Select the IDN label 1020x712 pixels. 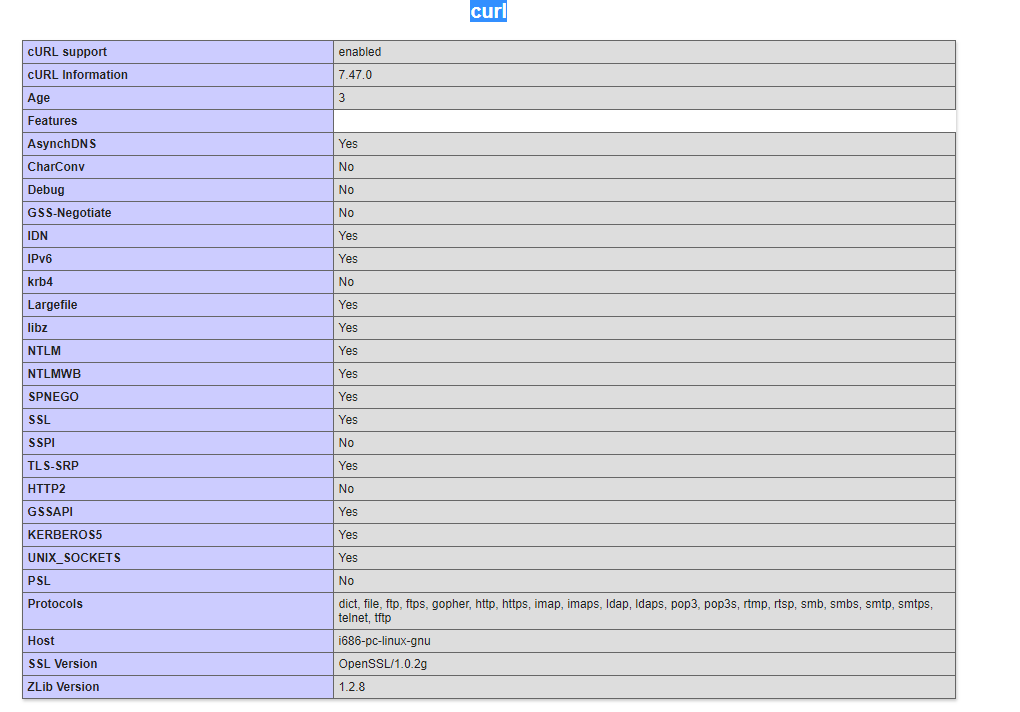pyautogui.click(x=38, y=236)
